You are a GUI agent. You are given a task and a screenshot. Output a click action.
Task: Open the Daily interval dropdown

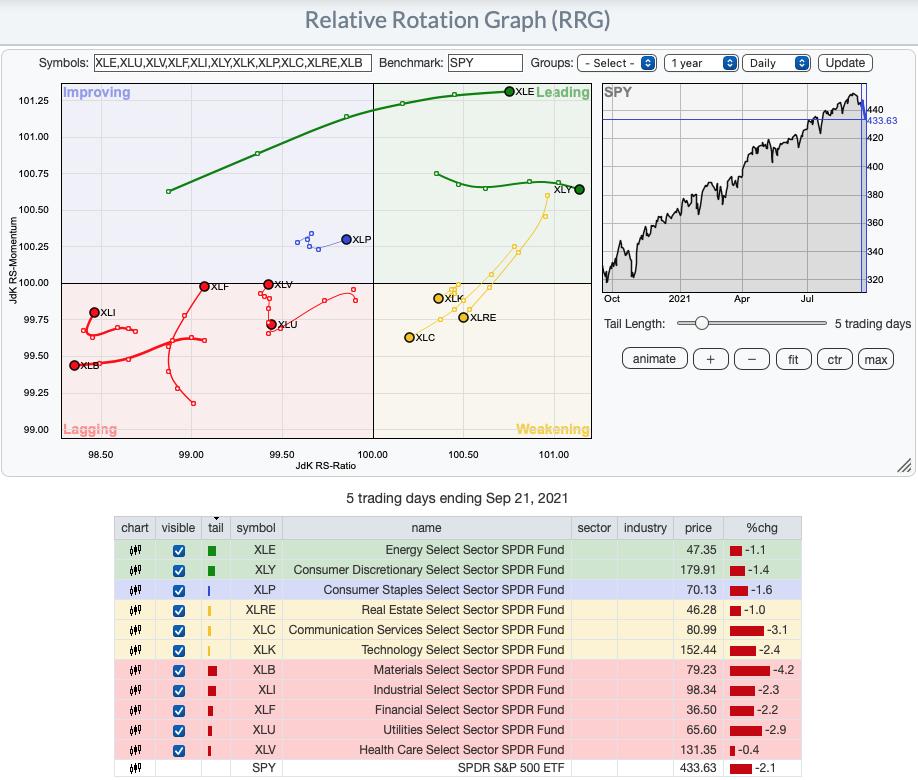point(776,63)
